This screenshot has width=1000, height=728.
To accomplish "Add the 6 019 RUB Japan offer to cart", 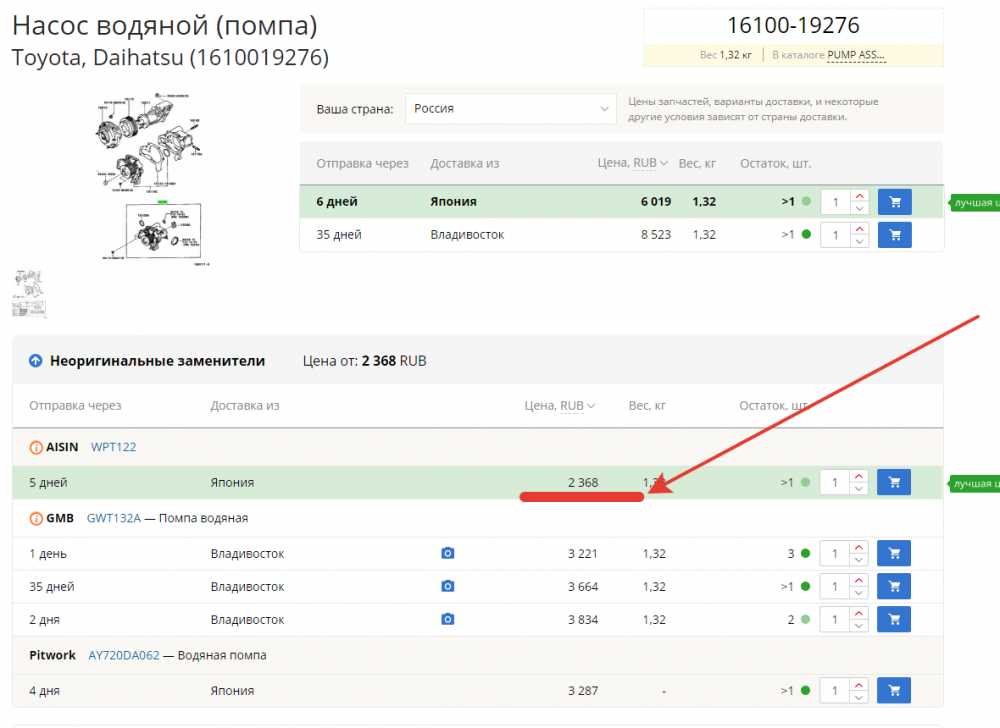I will tap(894, 202).
